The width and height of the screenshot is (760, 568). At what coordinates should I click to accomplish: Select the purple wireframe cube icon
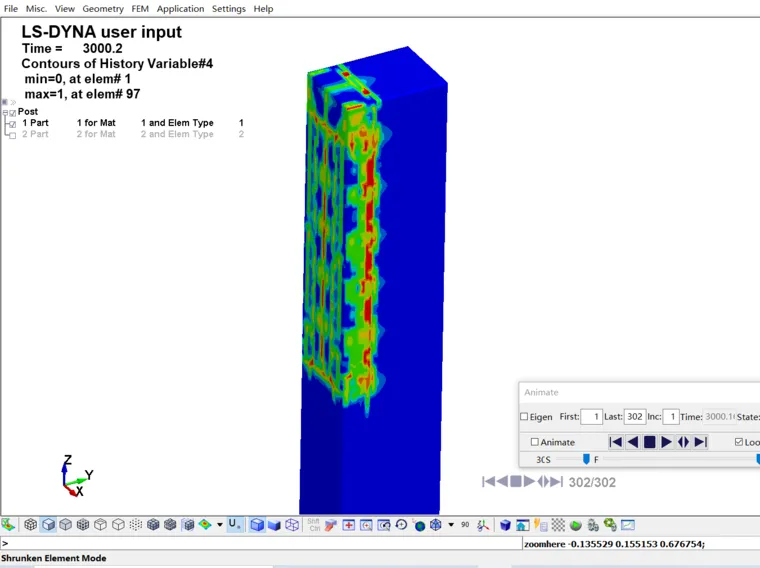point(292,525)
